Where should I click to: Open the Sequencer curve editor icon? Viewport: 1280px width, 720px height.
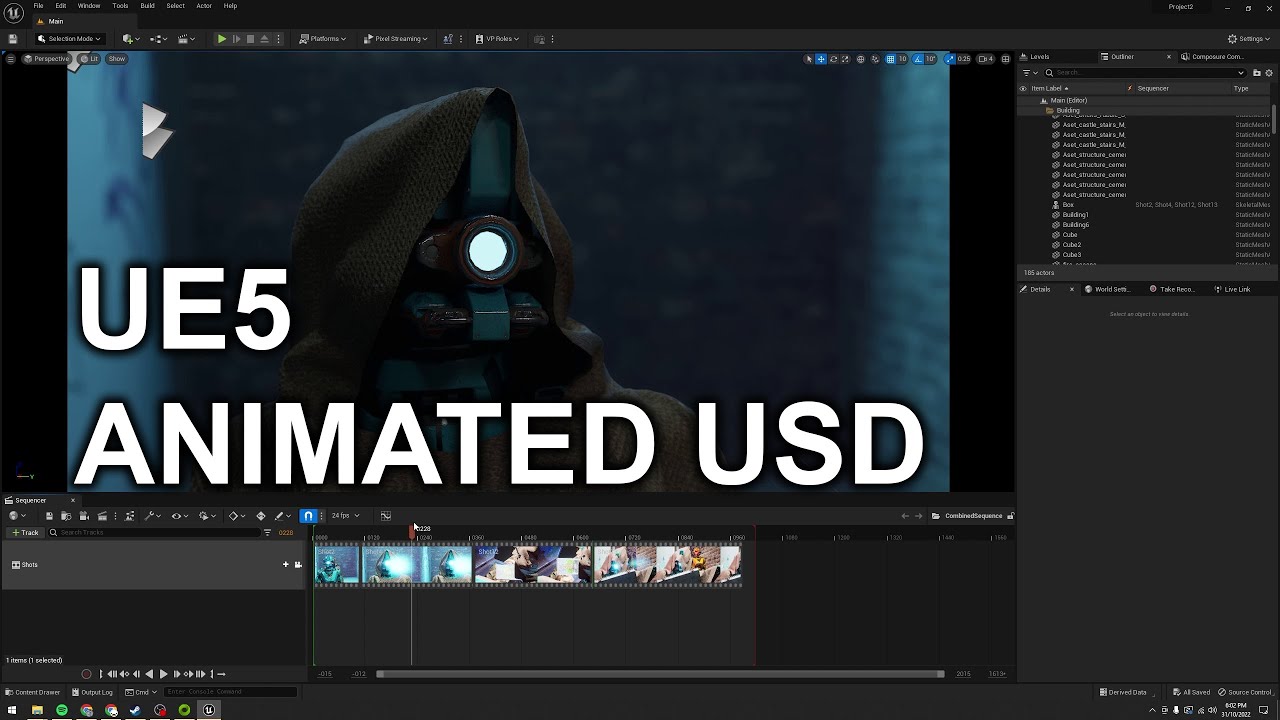pos(385,516)
